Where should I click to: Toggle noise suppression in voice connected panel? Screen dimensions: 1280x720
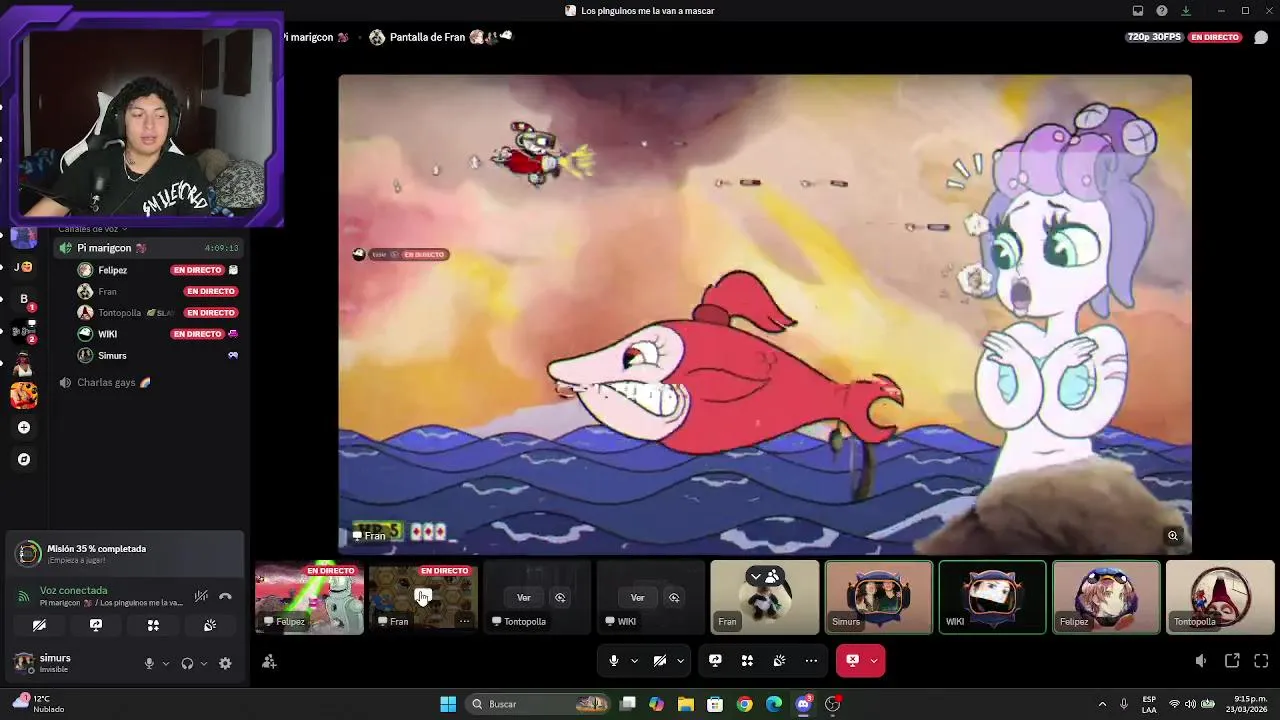pos(201,596)
